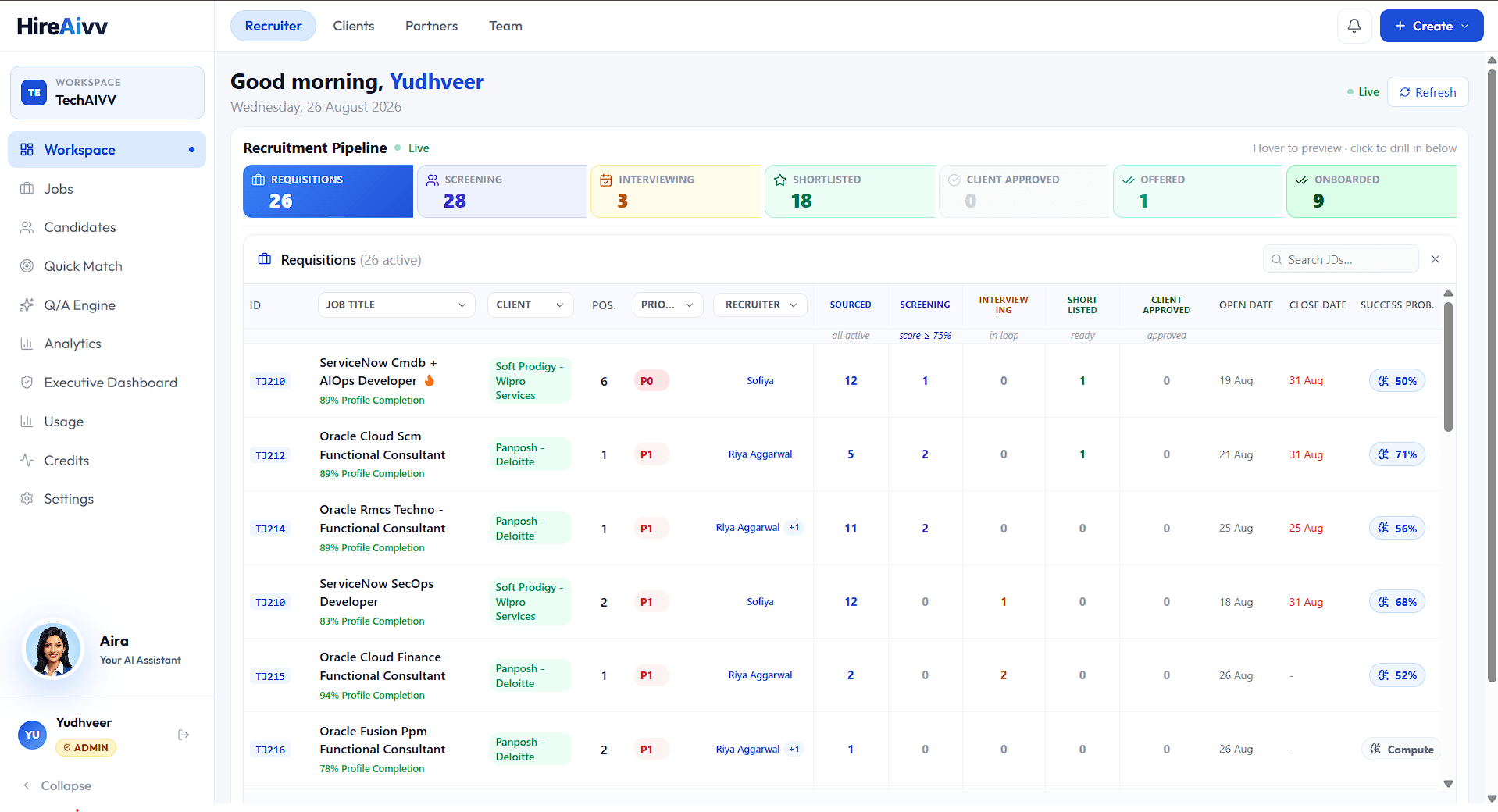Click the Search JDs input field
Screen dimensions: 1498x812
click(x=1341, y=259)
